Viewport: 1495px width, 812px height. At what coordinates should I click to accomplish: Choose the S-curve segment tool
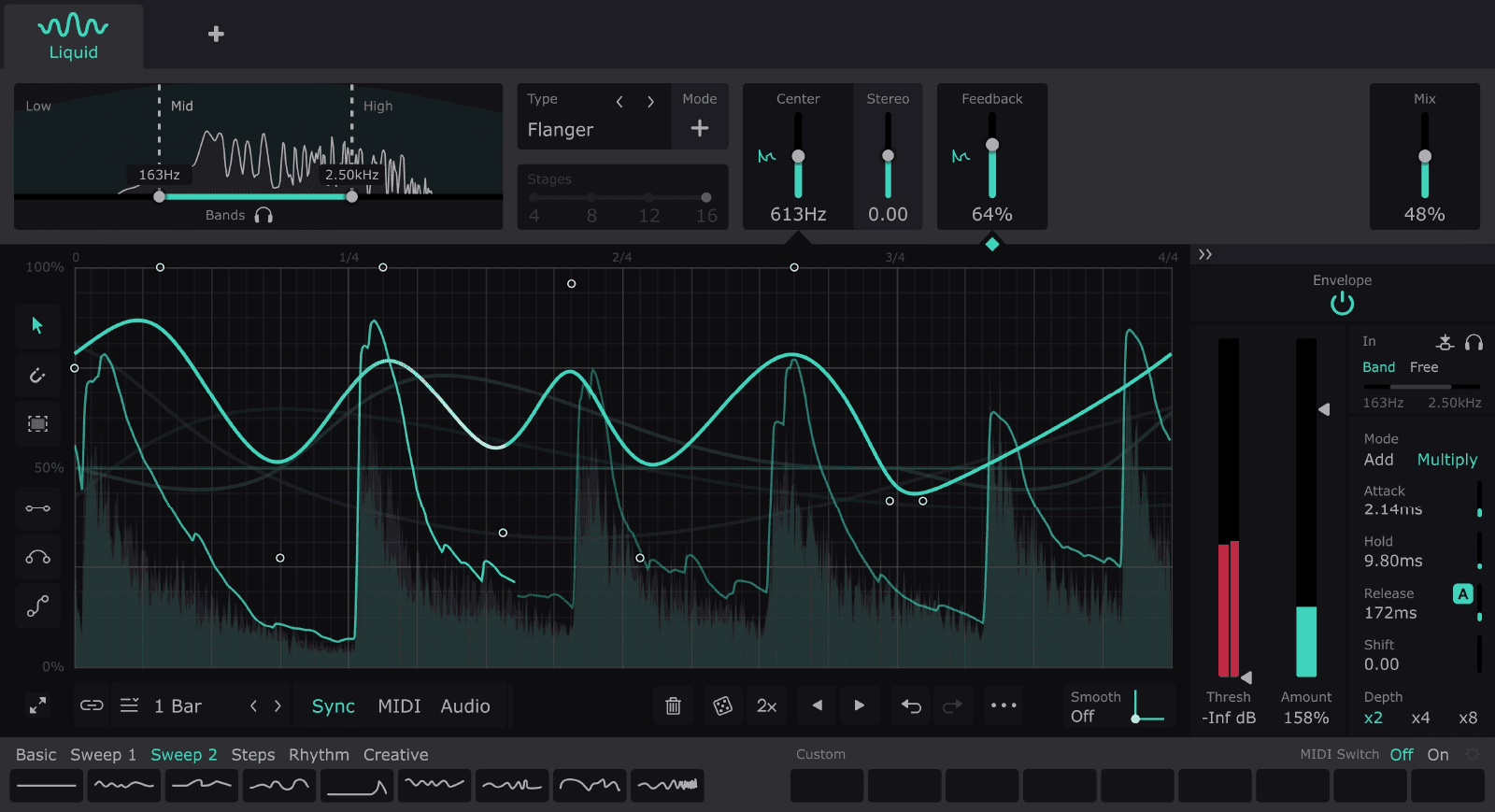37,606
